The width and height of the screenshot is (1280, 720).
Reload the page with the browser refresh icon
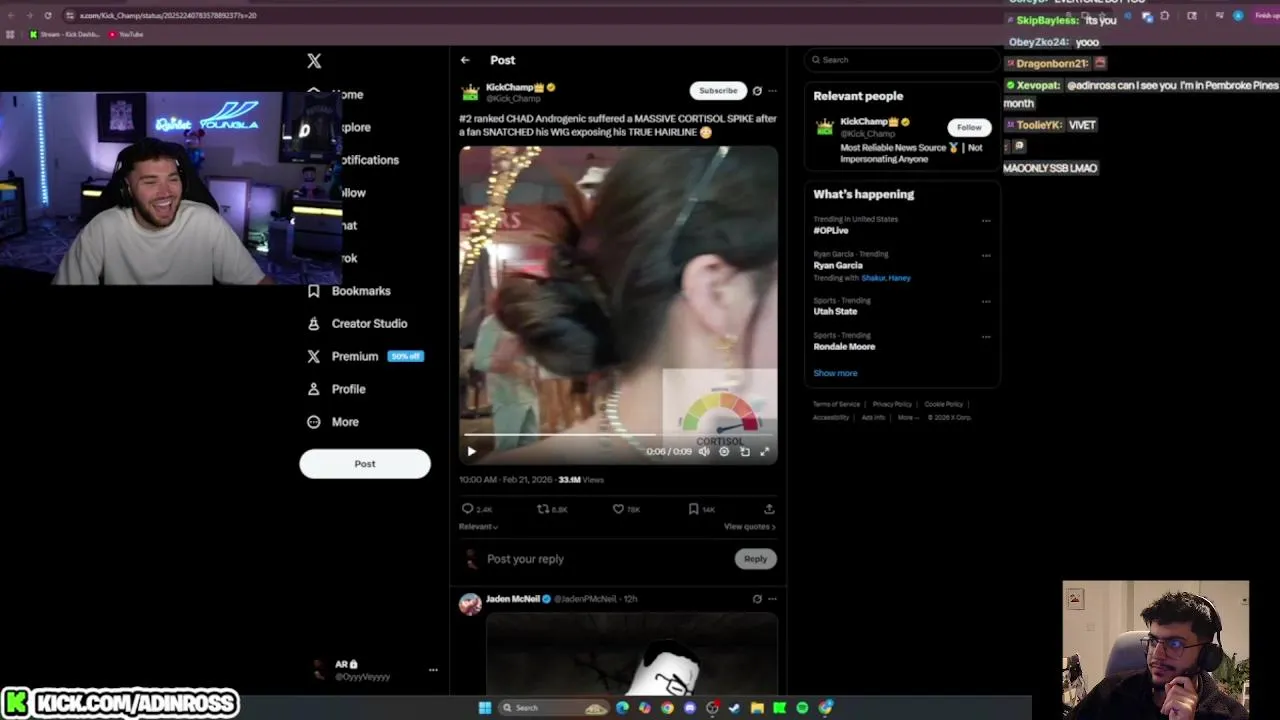47,16
